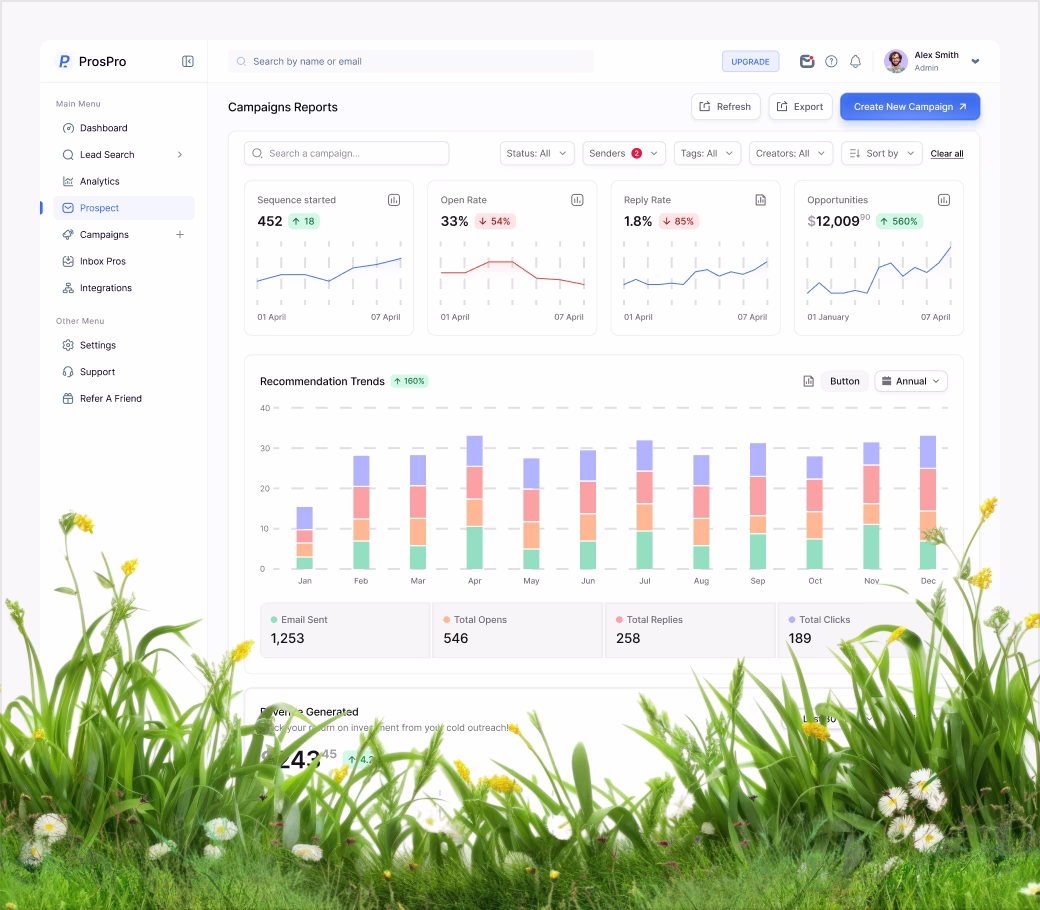The height and width of the screenshot is (910, 1040).
Task: Select the Prospect menu item
Action: (x=123, y=208)
